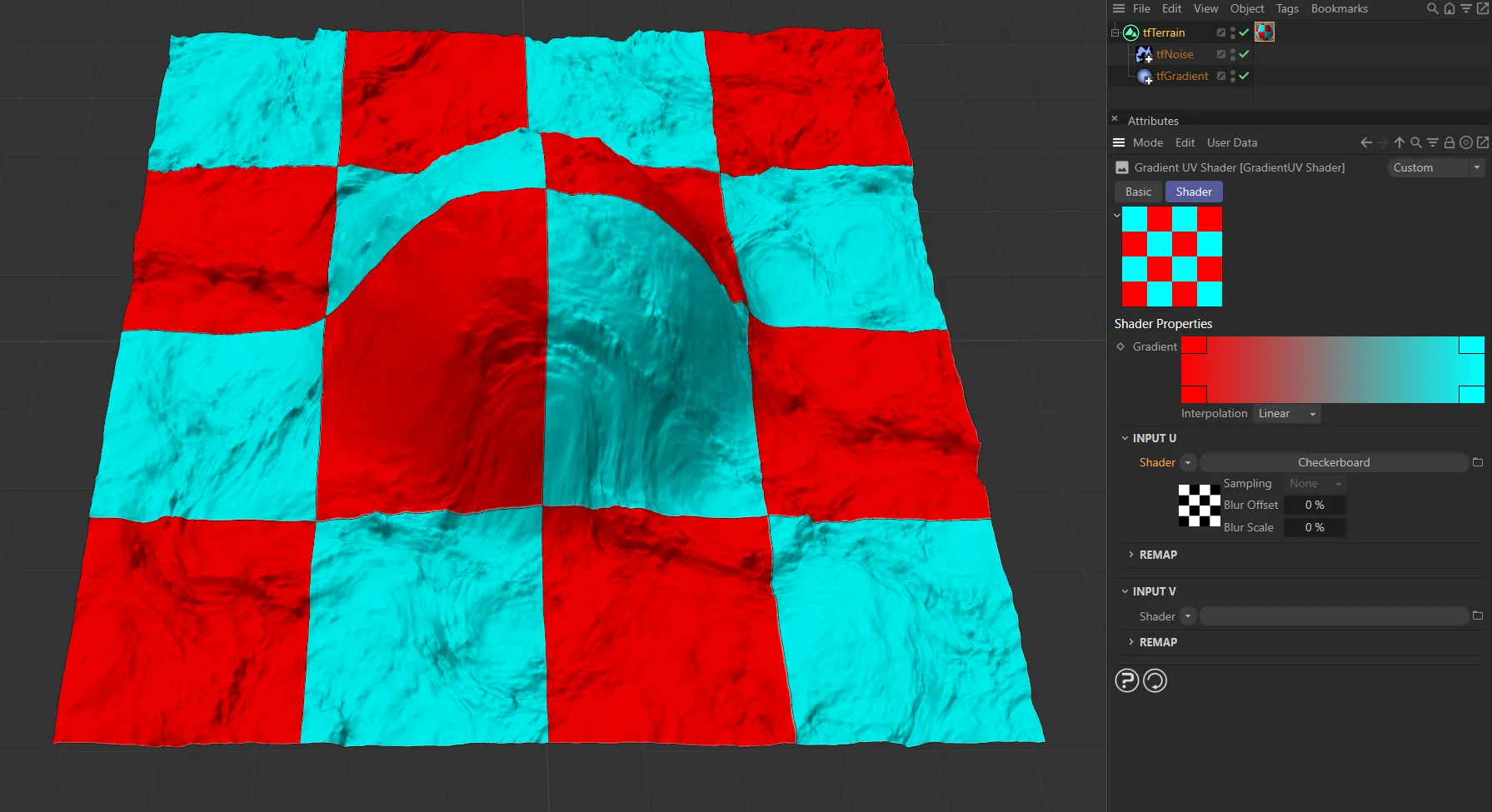This screenshot has width=1492, height=812.
Task: Toggle the green enable checkmark for tfGradient
Action: (1244, 76)
